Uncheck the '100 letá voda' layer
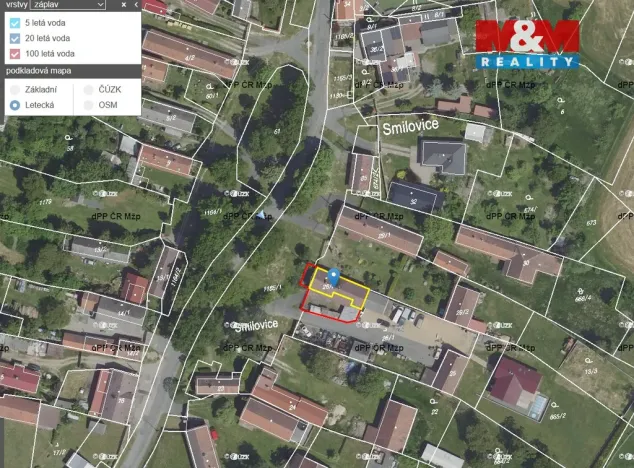The height and width of the screenshot is (468, 634). 15,54
